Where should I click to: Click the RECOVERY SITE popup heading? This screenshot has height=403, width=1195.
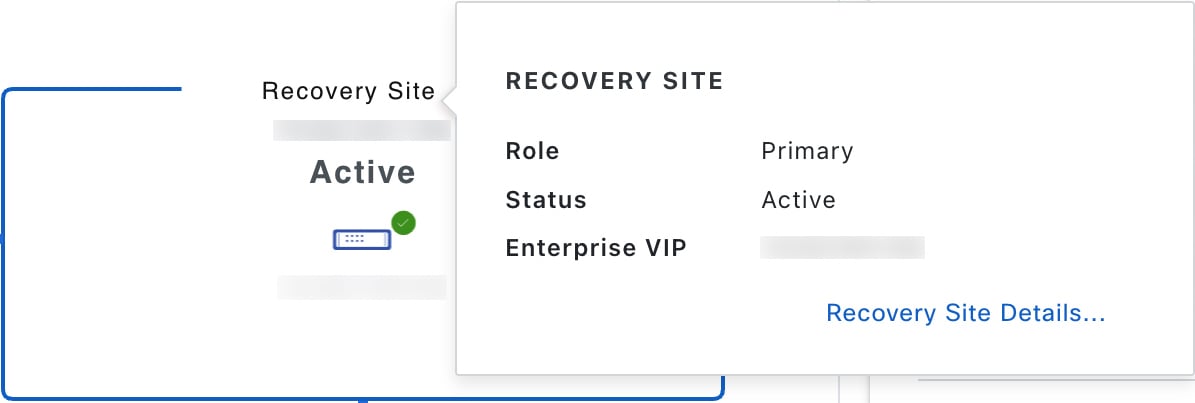pos(614,82)
